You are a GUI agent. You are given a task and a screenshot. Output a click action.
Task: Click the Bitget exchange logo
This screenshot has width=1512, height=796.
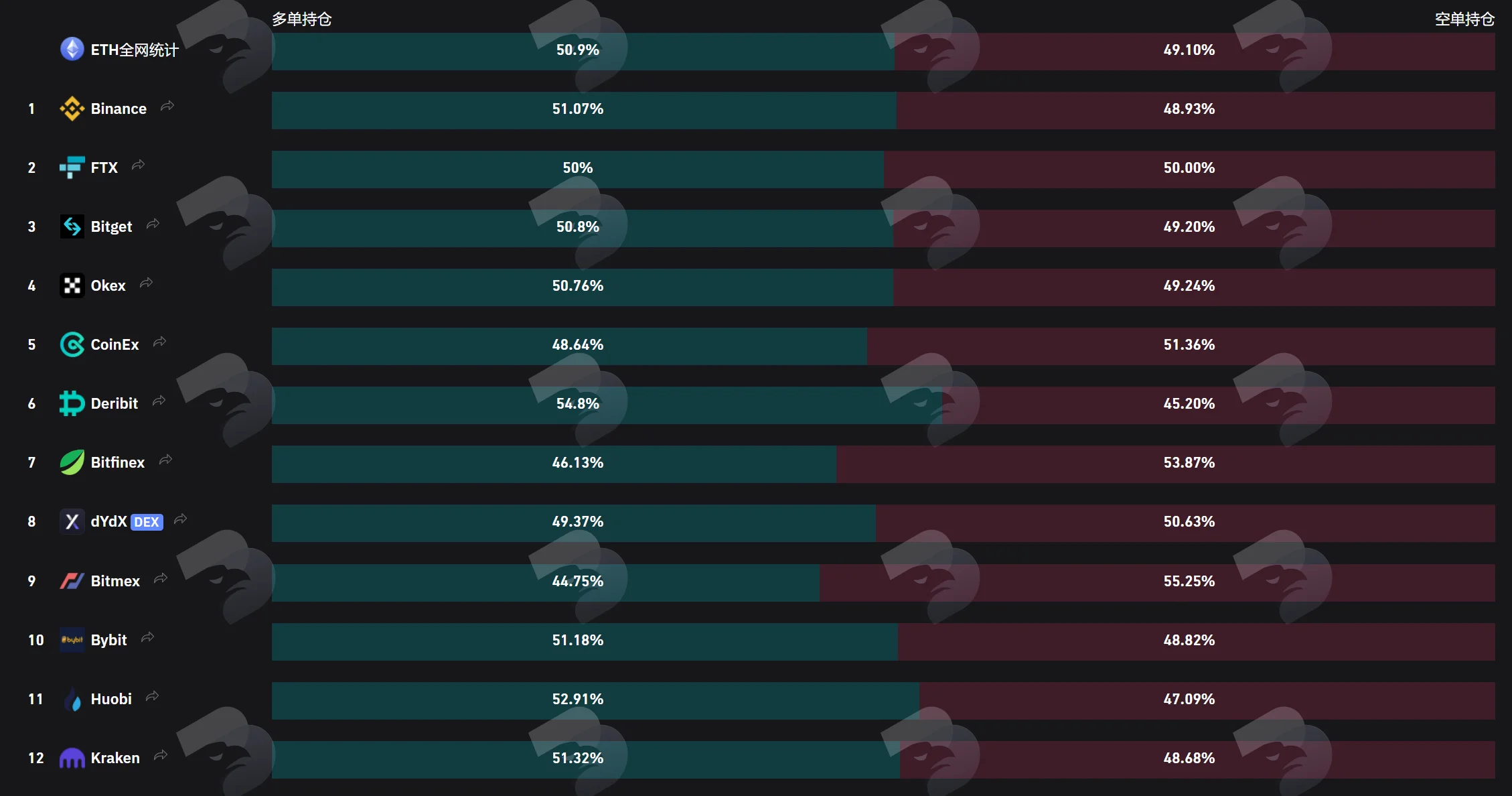tap(72, 226)
